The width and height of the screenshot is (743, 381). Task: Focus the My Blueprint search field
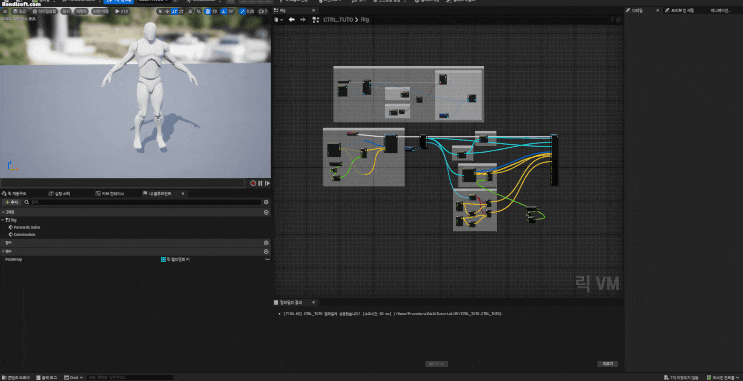click(x=145, y=202)
